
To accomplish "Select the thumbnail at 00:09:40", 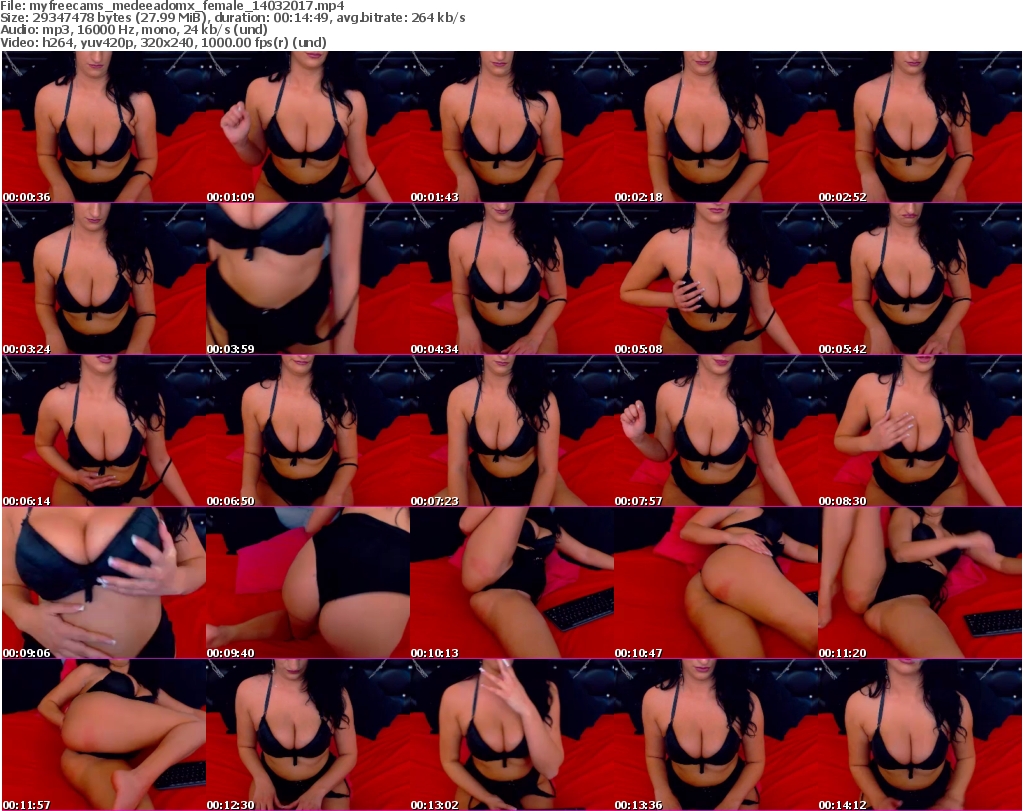I will pyautogui.click(x=308, y=583).
